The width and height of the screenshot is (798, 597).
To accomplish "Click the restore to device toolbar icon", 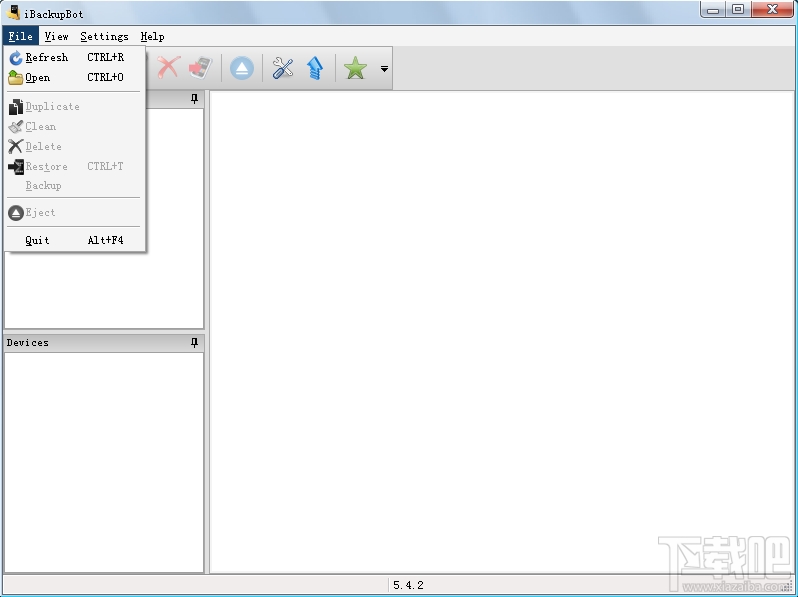I will [201, 68].
